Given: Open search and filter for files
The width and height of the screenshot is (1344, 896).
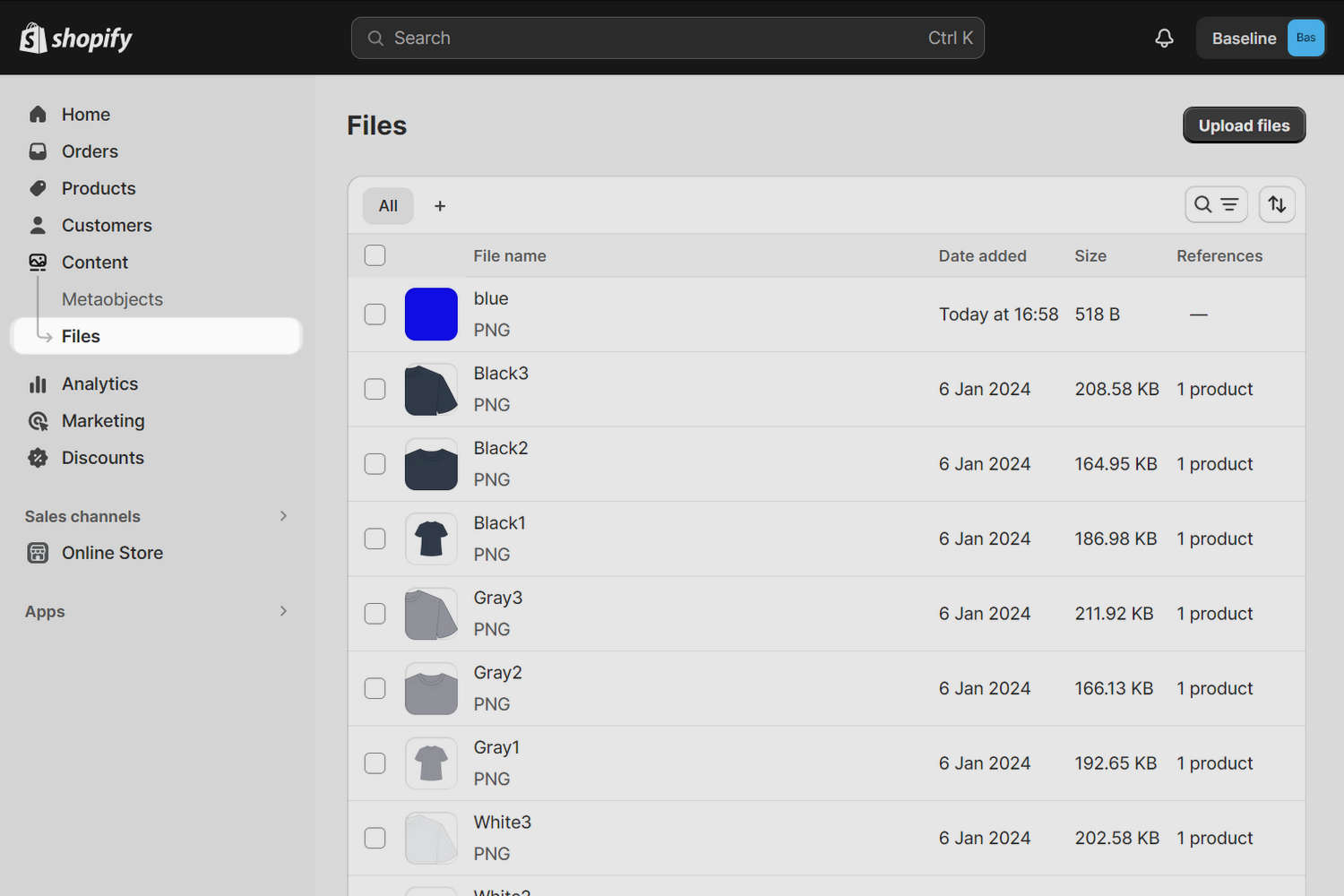Looking at the screenshot, I should coord(1216,204).
